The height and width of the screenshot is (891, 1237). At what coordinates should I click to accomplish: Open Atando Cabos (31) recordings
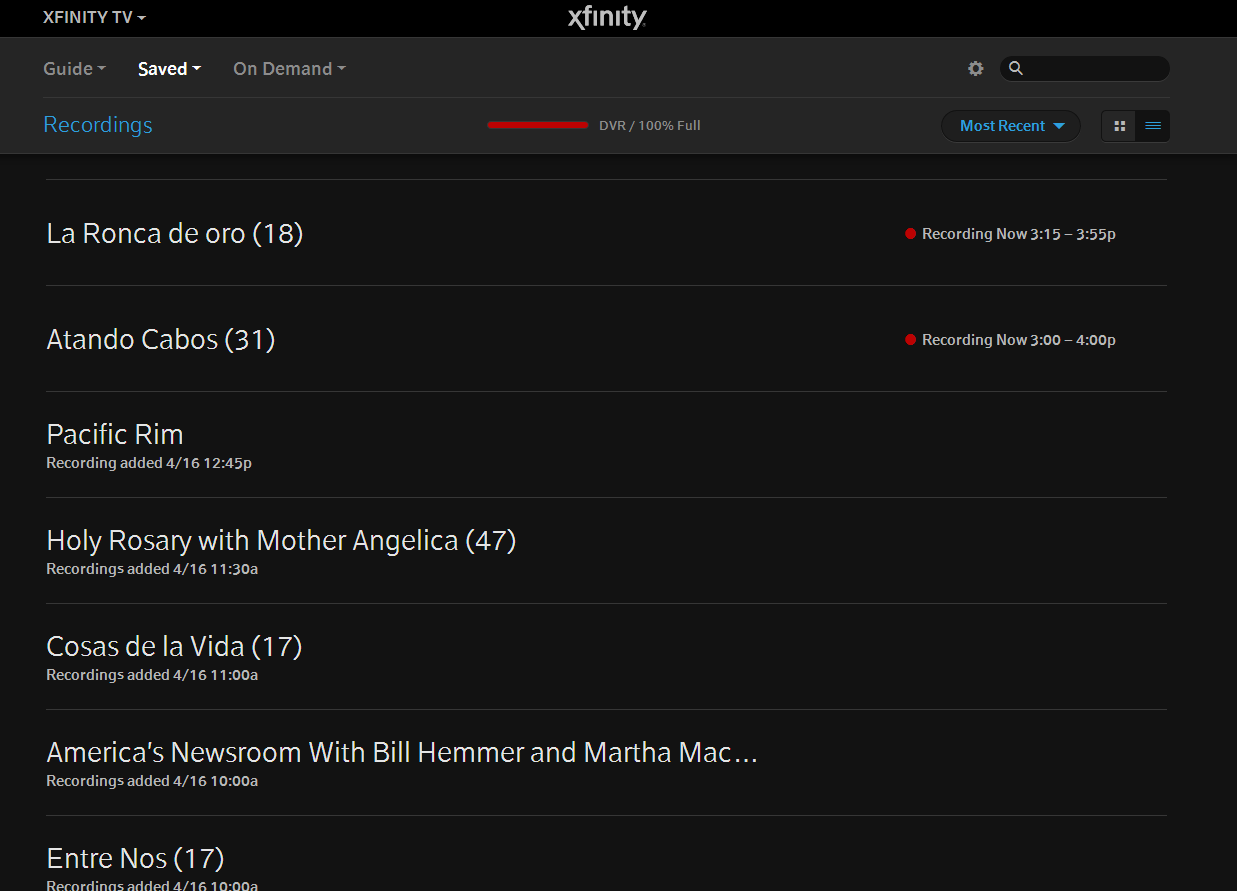pyautogui.click(x=161, y=340)
